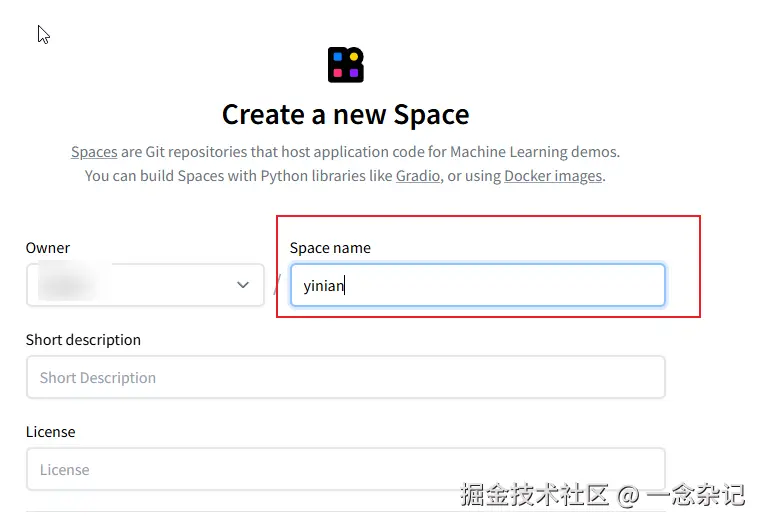Click the blue square in the Spaces logo

point(338,57)
